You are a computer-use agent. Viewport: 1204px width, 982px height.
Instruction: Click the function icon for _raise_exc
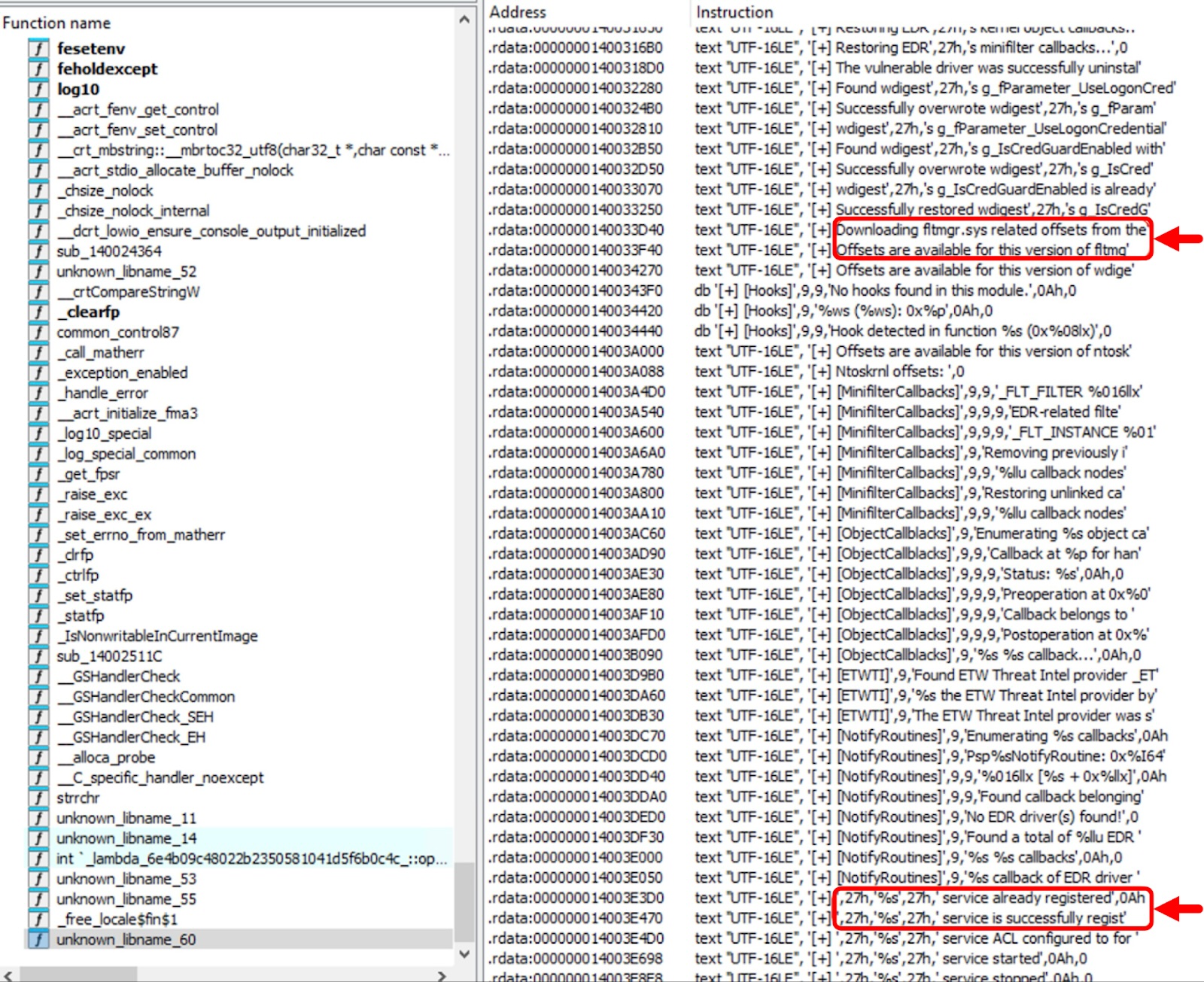click(x=38, y=494)
